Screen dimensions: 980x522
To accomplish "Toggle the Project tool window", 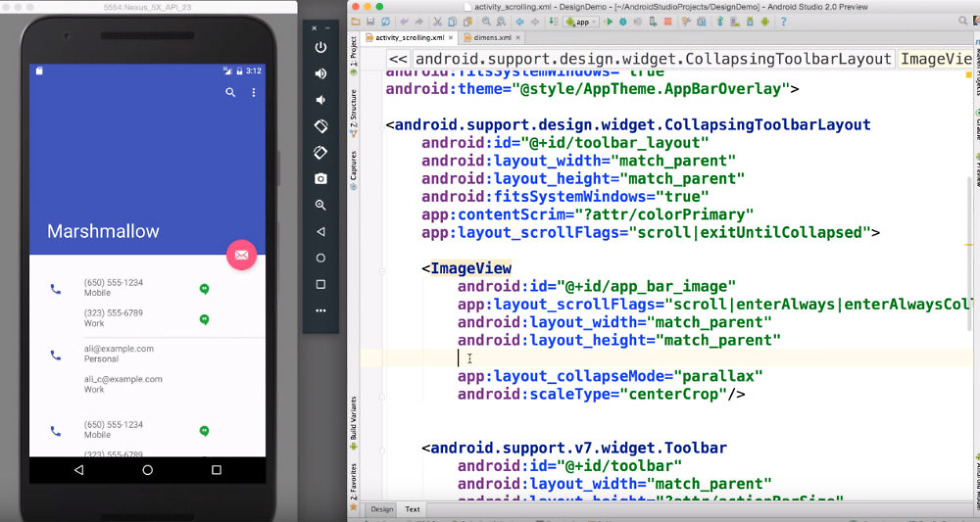I will 353,52.
